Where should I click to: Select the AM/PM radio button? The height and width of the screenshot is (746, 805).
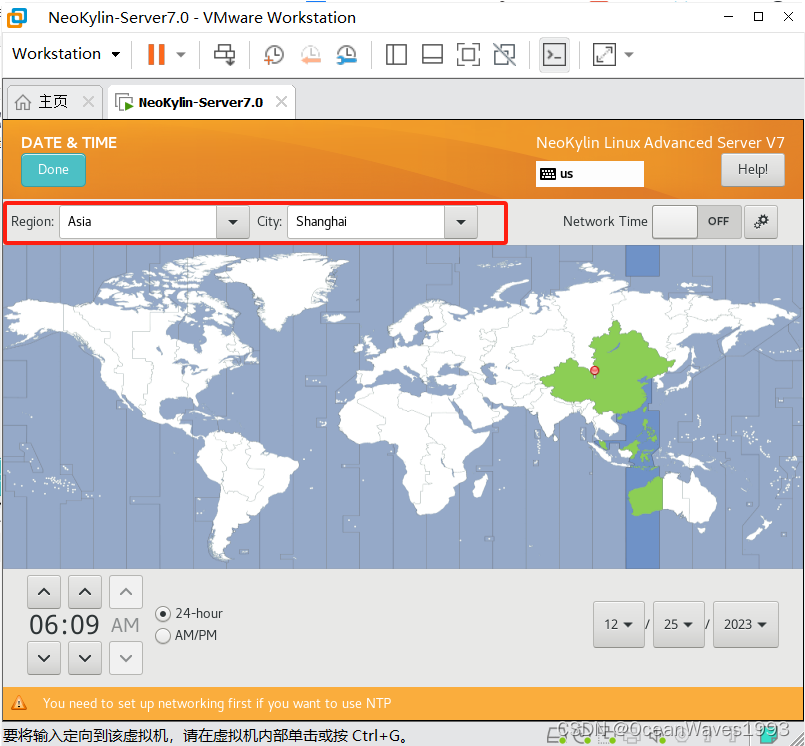pos(163,636)
